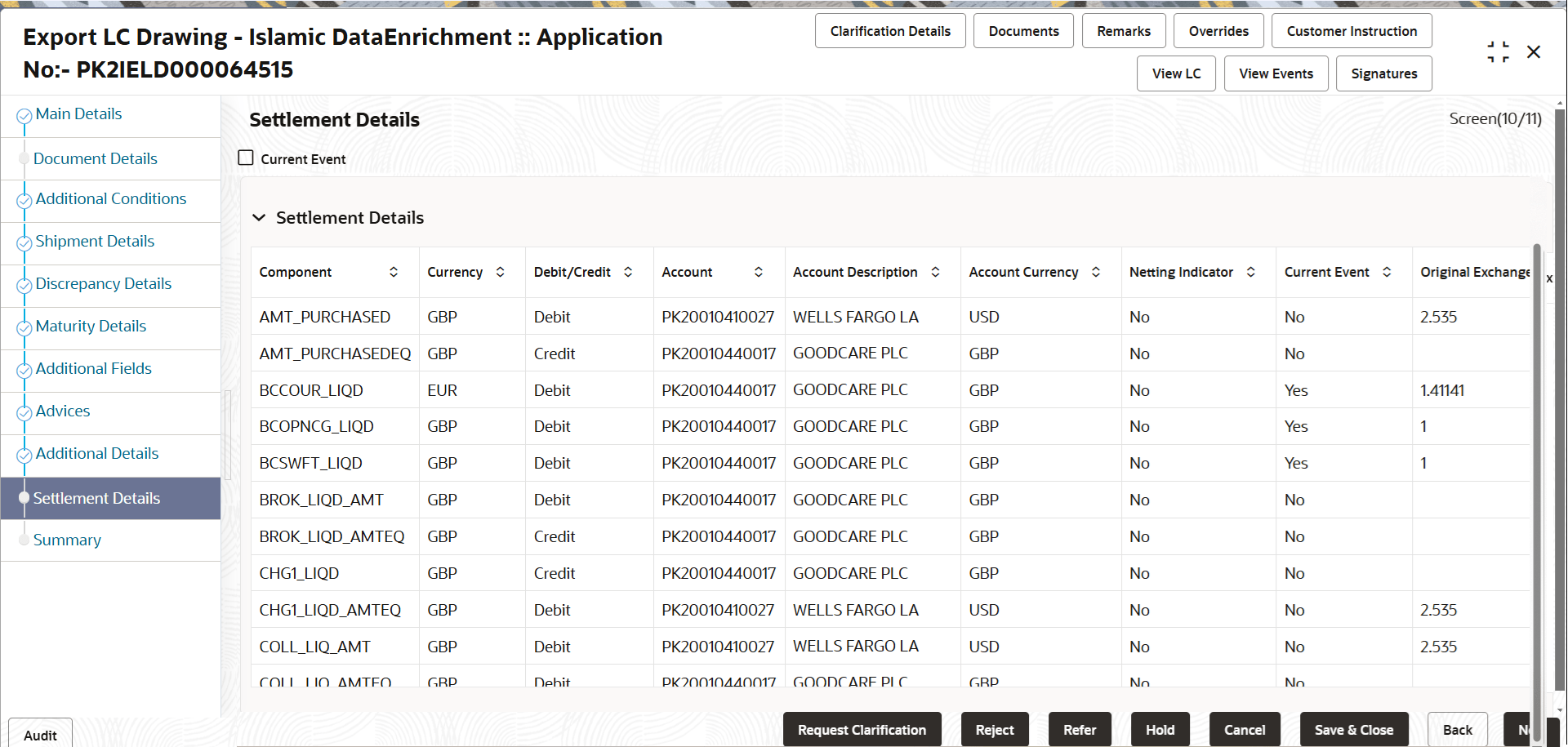Open the Document Details step
1568x747 pixels.
click(x=96, y=158)
